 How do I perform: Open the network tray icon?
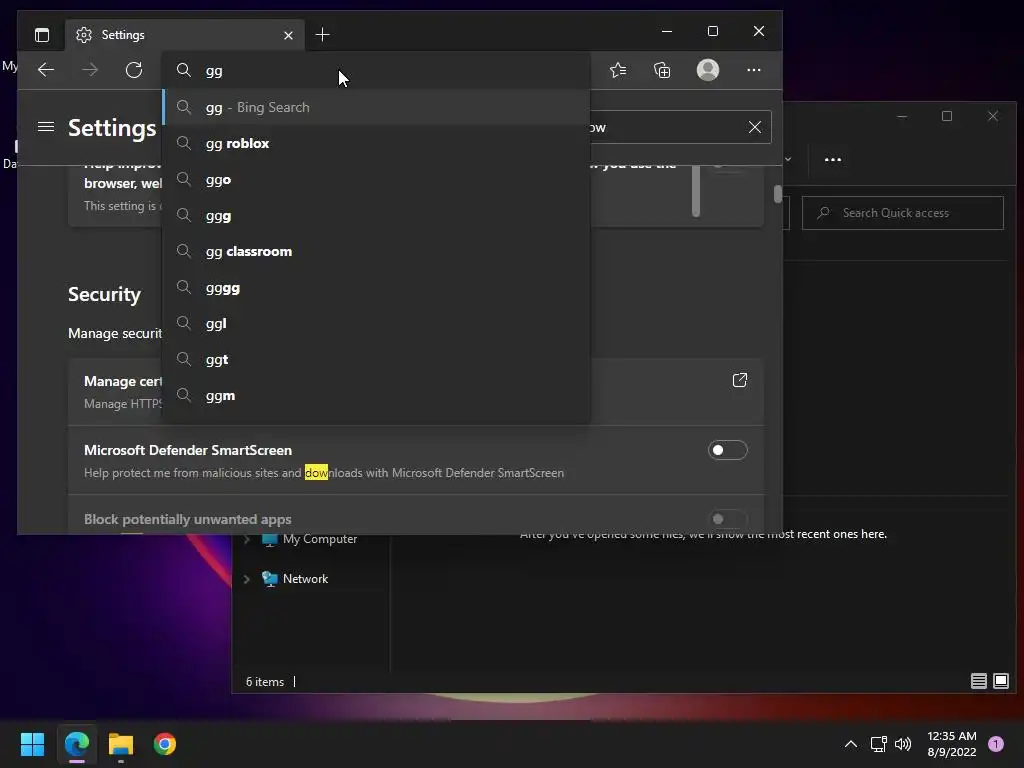878,744
